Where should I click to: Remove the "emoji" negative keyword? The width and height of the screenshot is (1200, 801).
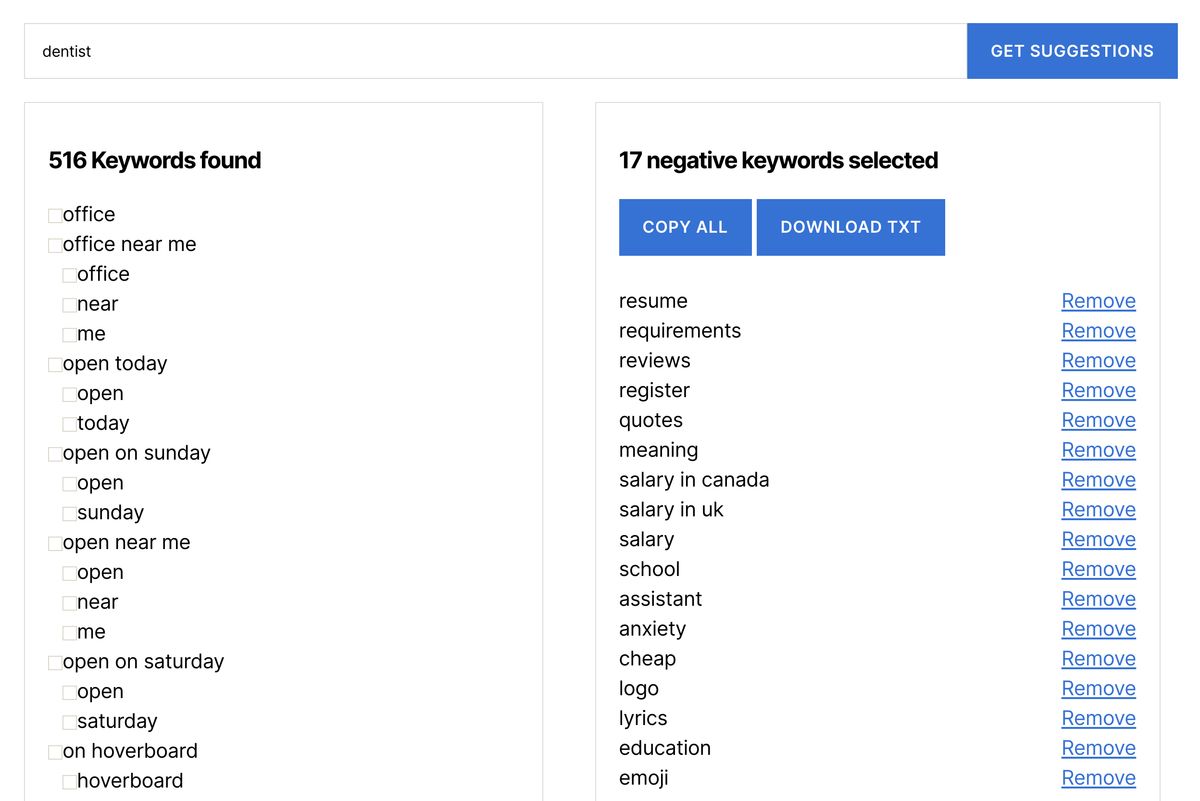pos(1098,778)
